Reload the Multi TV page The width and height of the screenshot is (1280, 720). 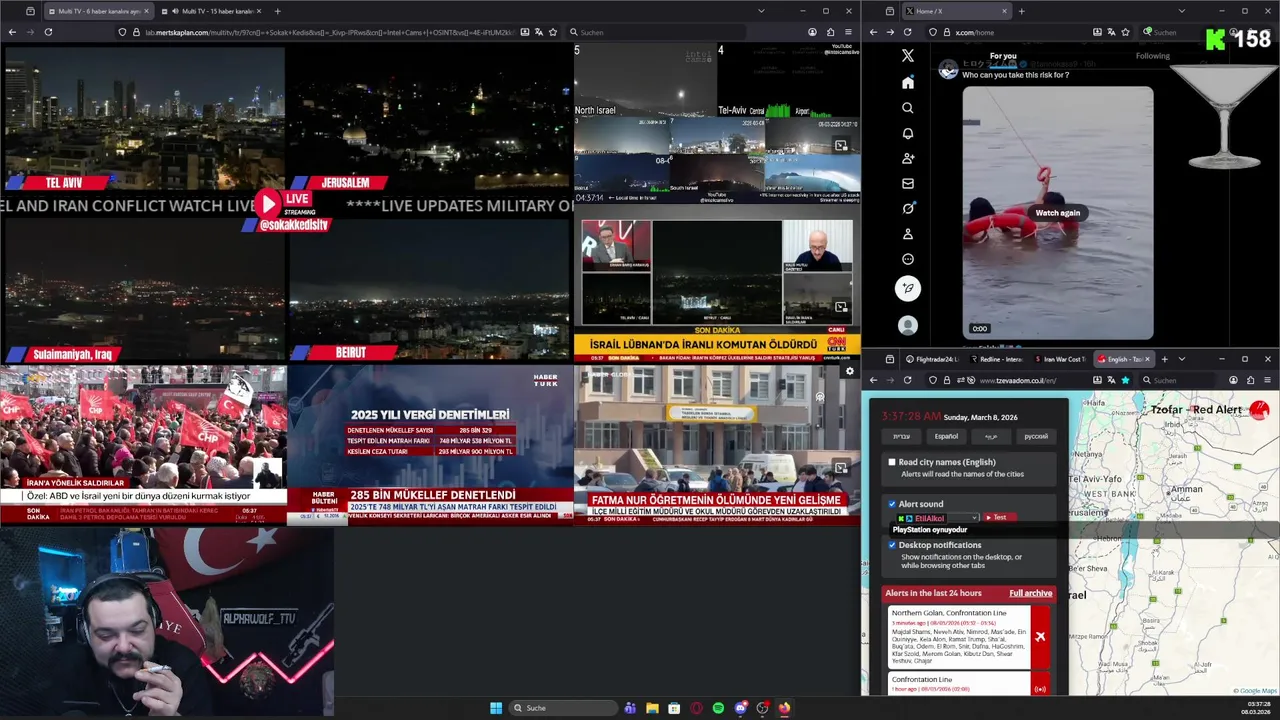pos(47,32)
